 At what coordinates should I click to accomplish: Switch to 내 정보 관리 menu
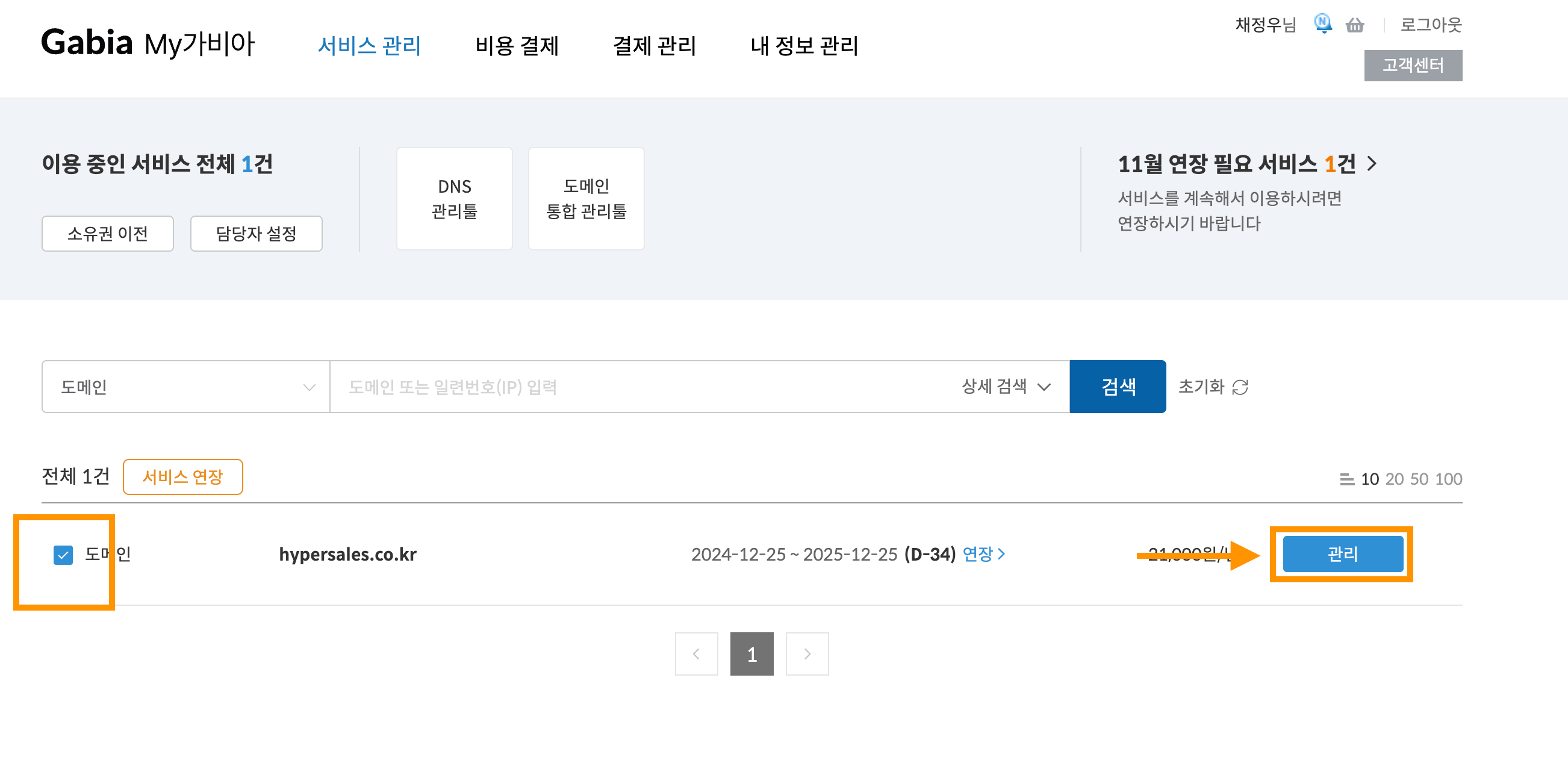[803, 46]
